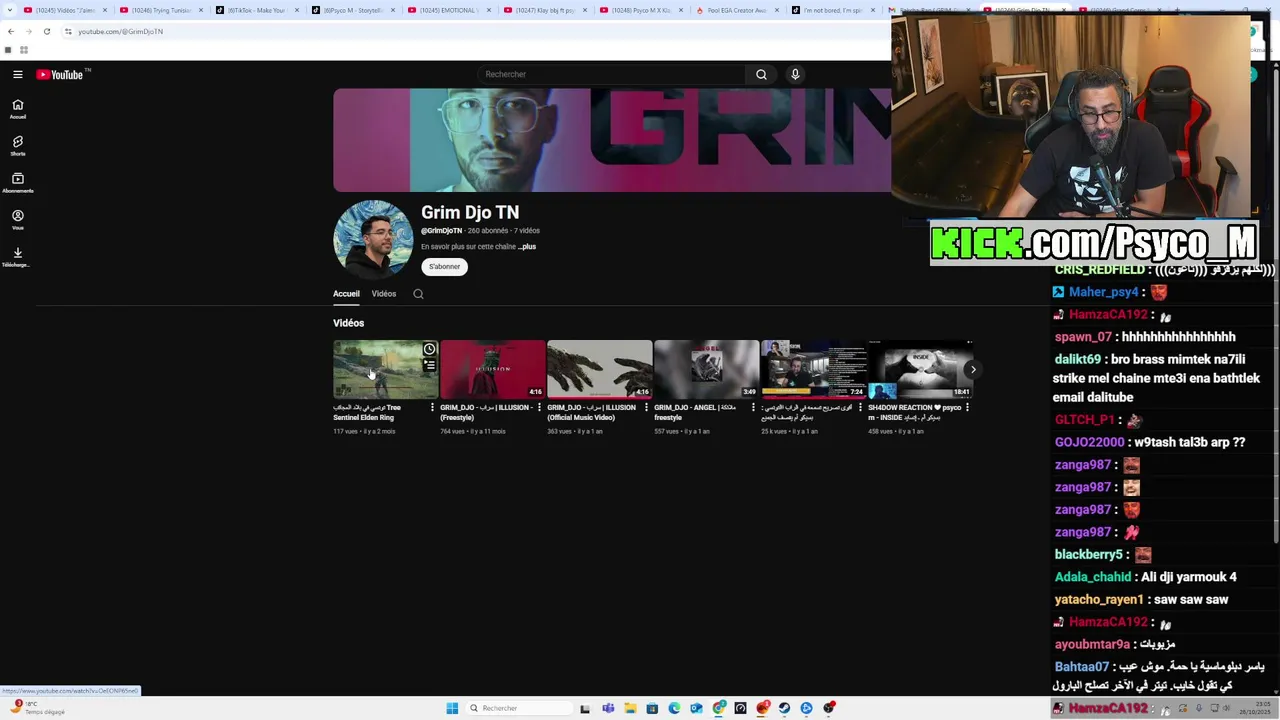Switch to Pool EGA Creator browser tab
The height and width of the screenshot is (720, 1280).
736,10
